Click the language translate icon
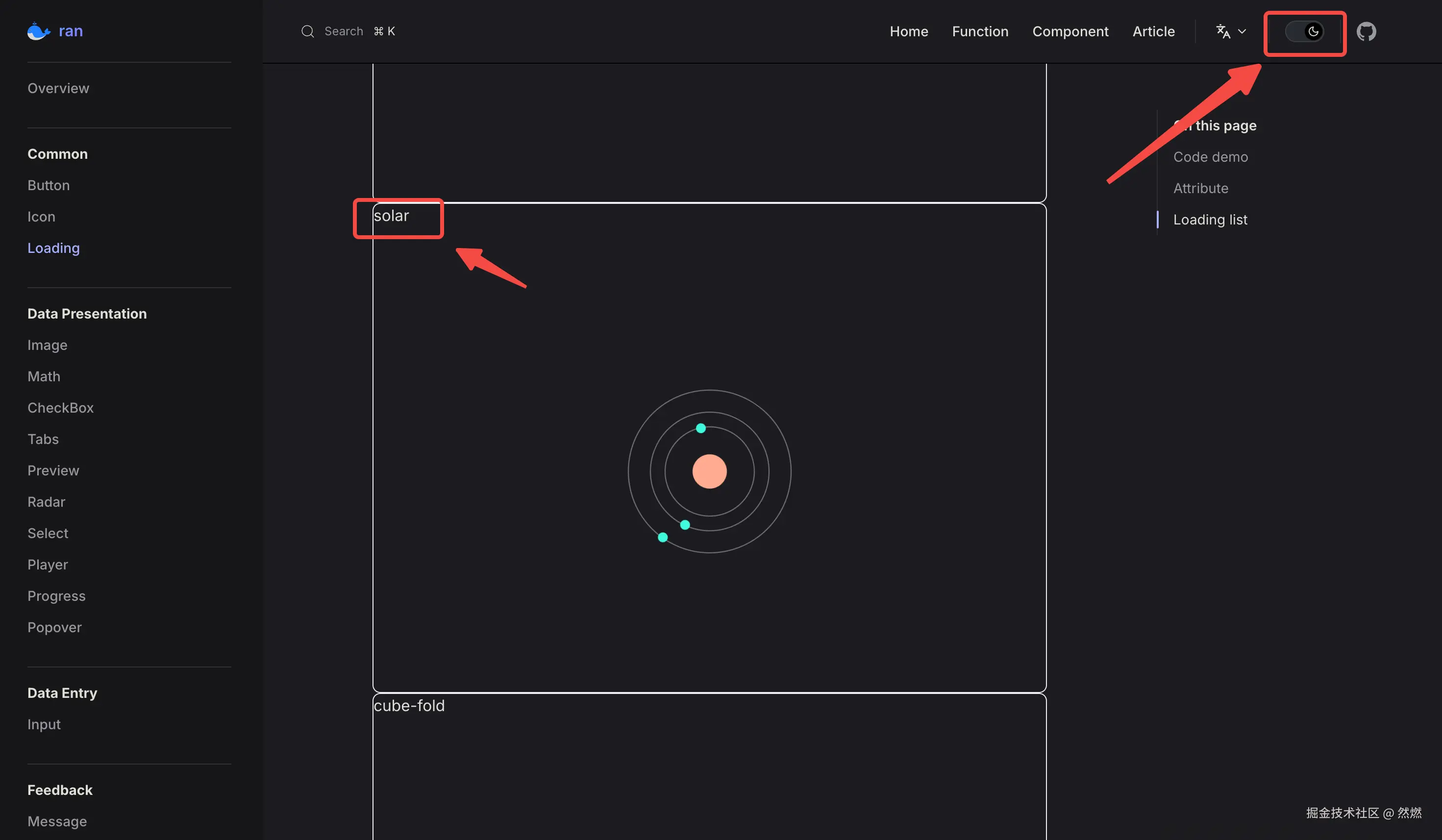 click(x=1223, y=31)
